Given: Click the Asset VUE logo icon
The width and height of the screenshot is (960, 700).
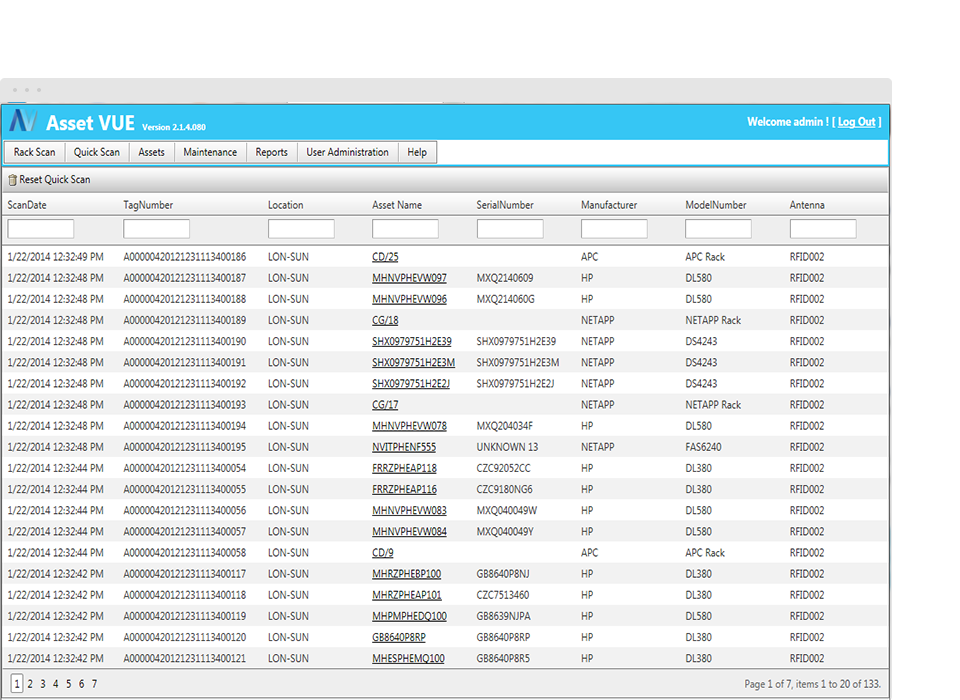Looking at the screenshot, I should click(25, 122).
